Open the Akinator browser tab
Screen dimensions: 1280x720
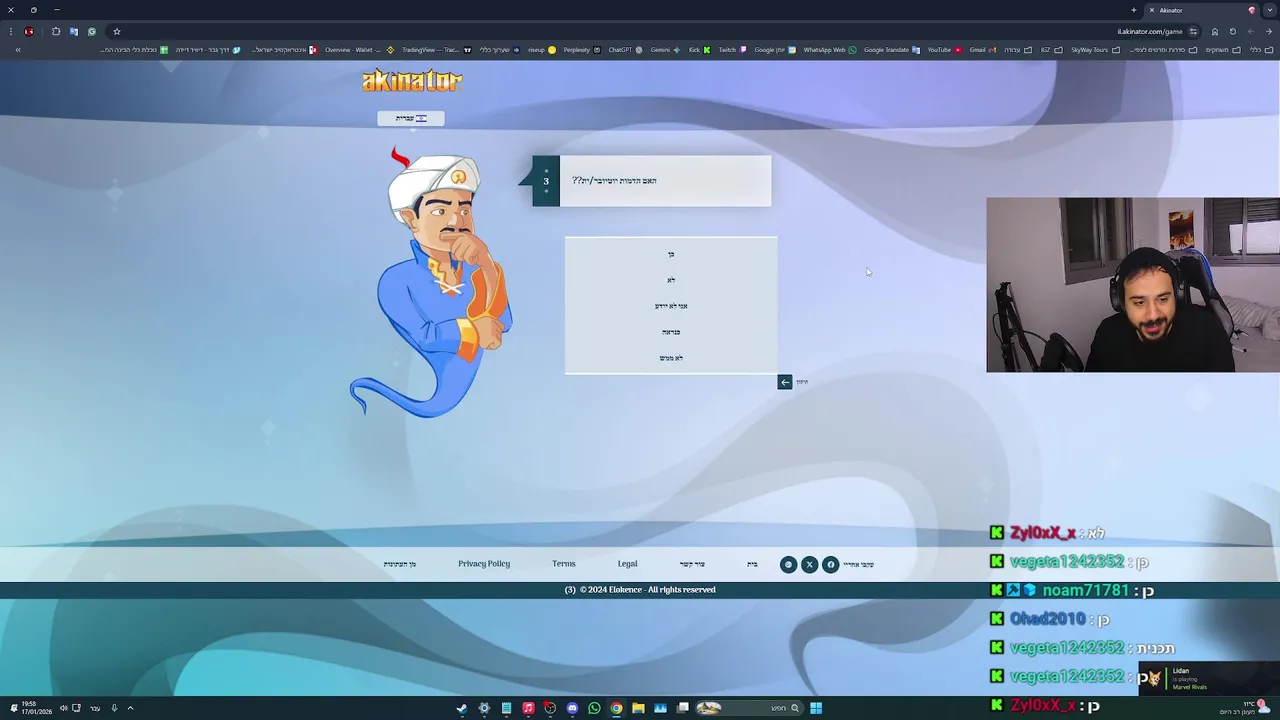pyautogui.click(x=1200, y=10)
